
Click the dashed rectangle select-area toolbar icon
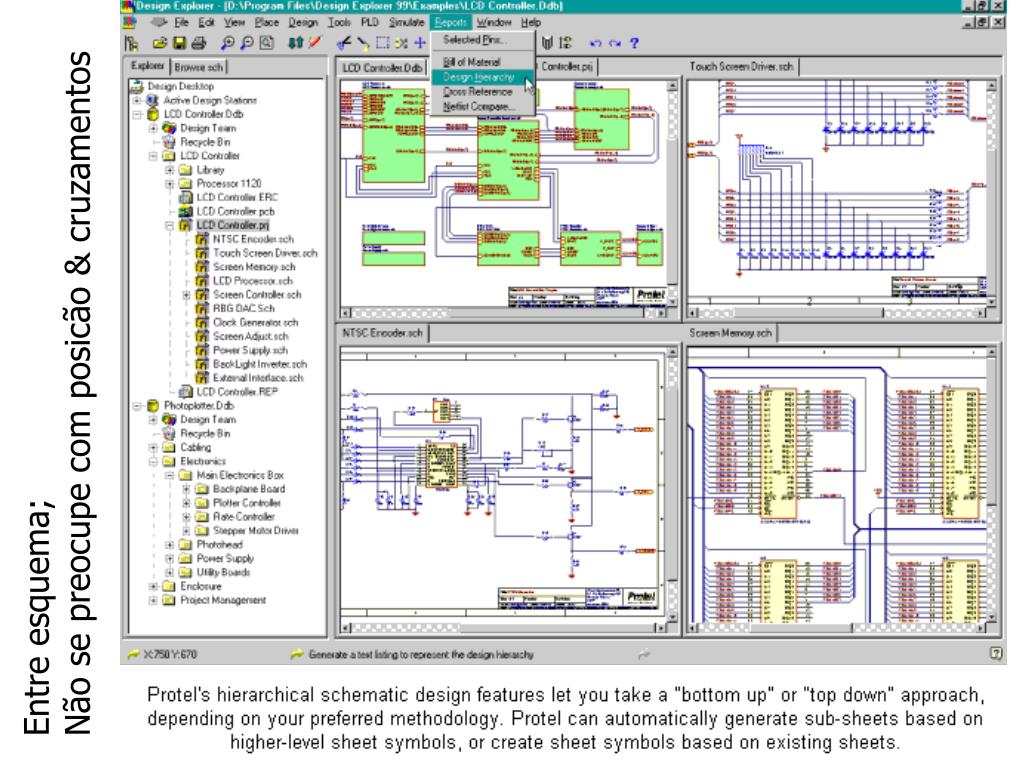pyautogui.click(x=383, y=44)
